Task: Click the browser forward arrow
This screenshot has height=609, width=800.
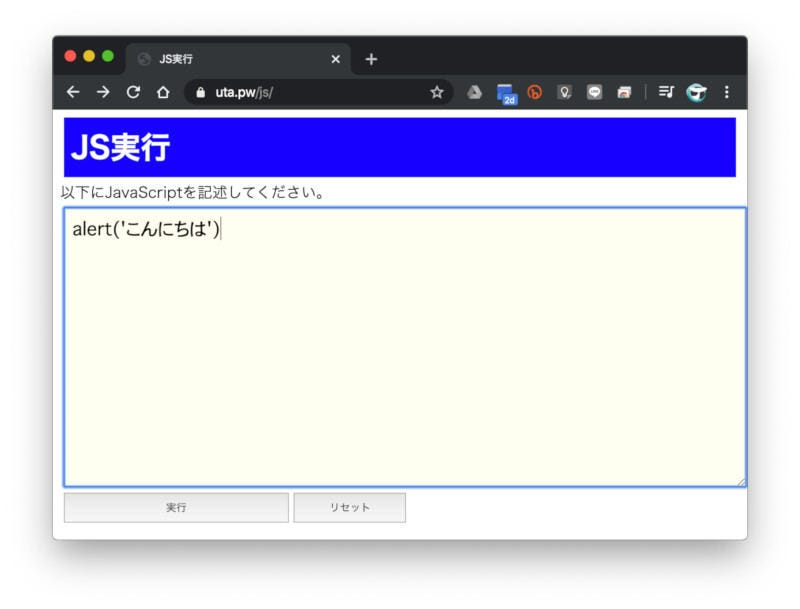Action: [x=102, y=92]
